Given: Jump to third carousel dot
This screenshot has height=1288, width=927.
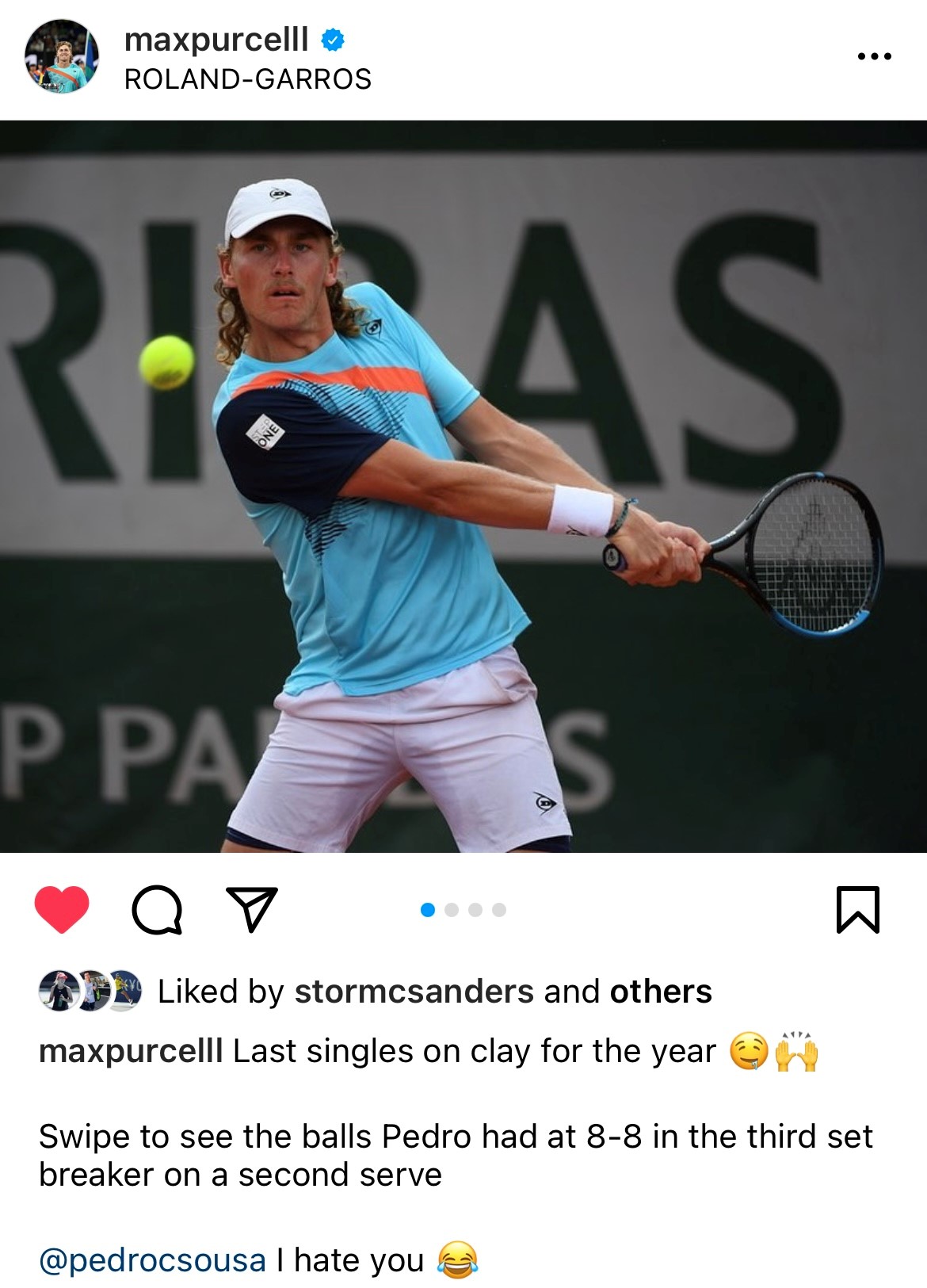Looking at the screenshot, I should 475,910.
